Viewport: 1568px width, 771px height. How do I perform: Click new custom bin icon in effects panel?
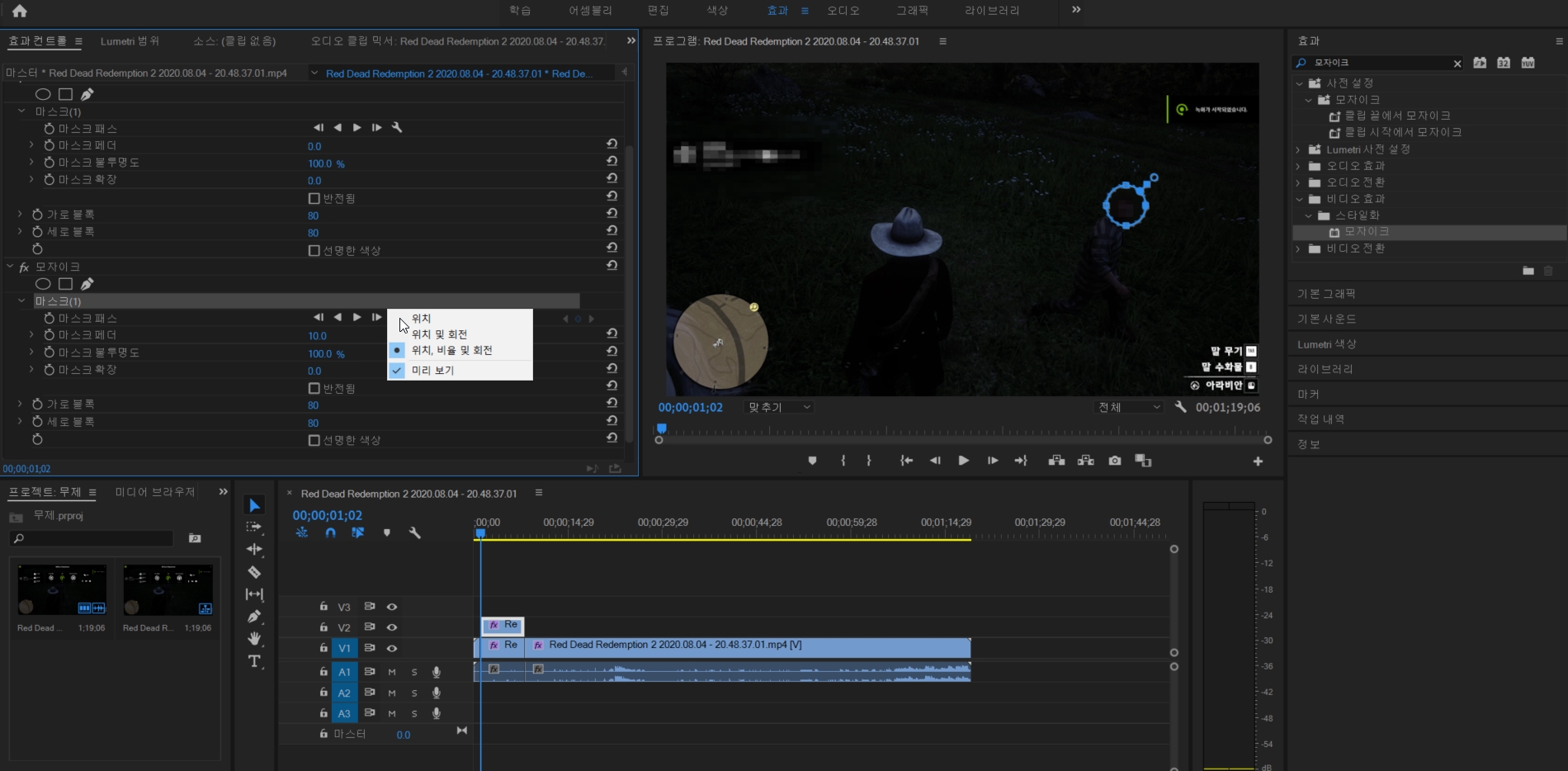click(1528, 271)
